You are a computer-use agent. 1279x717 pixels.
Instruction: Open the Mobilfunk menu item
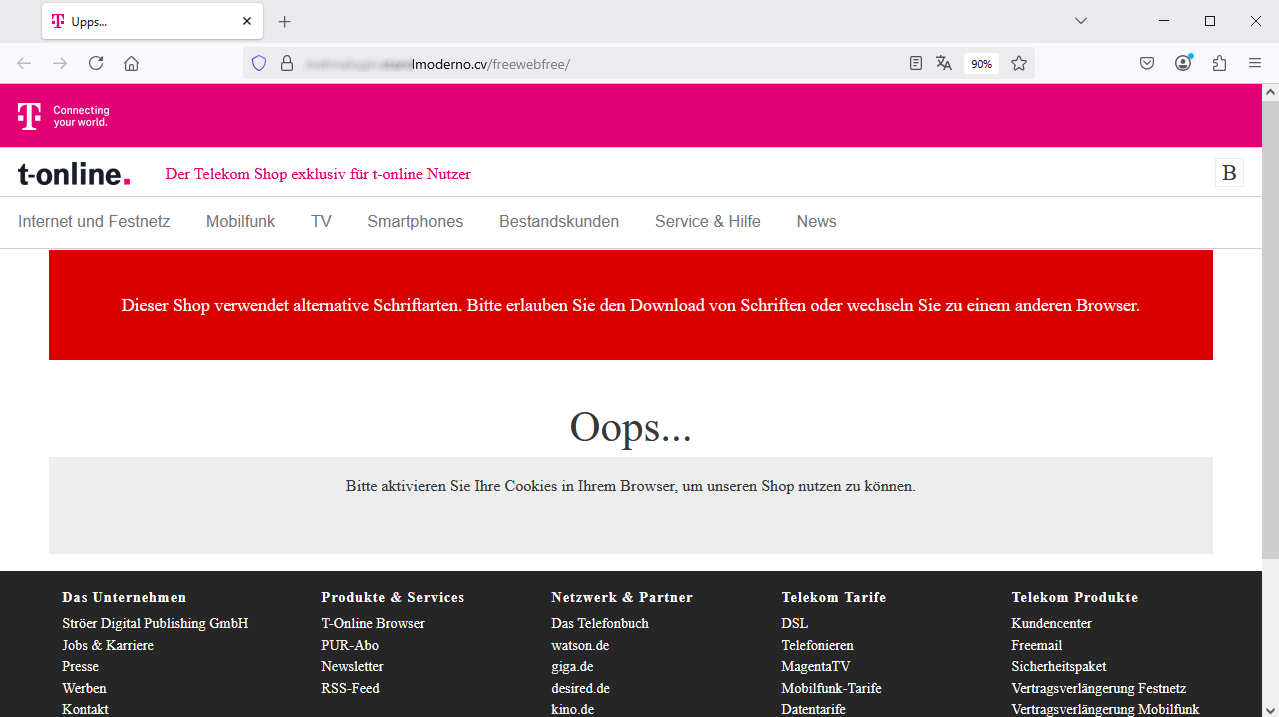tap(240, 222)
